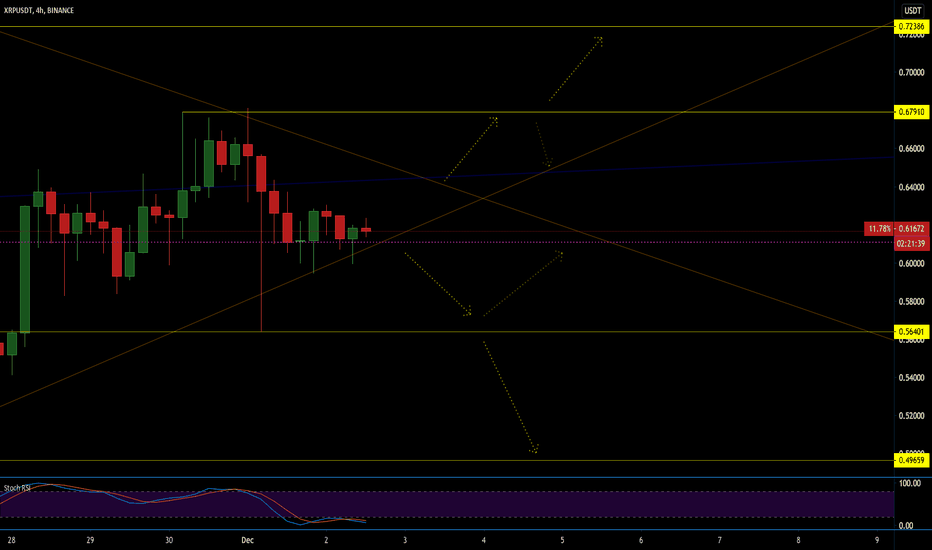Click the 100.00 Stoch RSI scale value

click(x=910, y=483)
